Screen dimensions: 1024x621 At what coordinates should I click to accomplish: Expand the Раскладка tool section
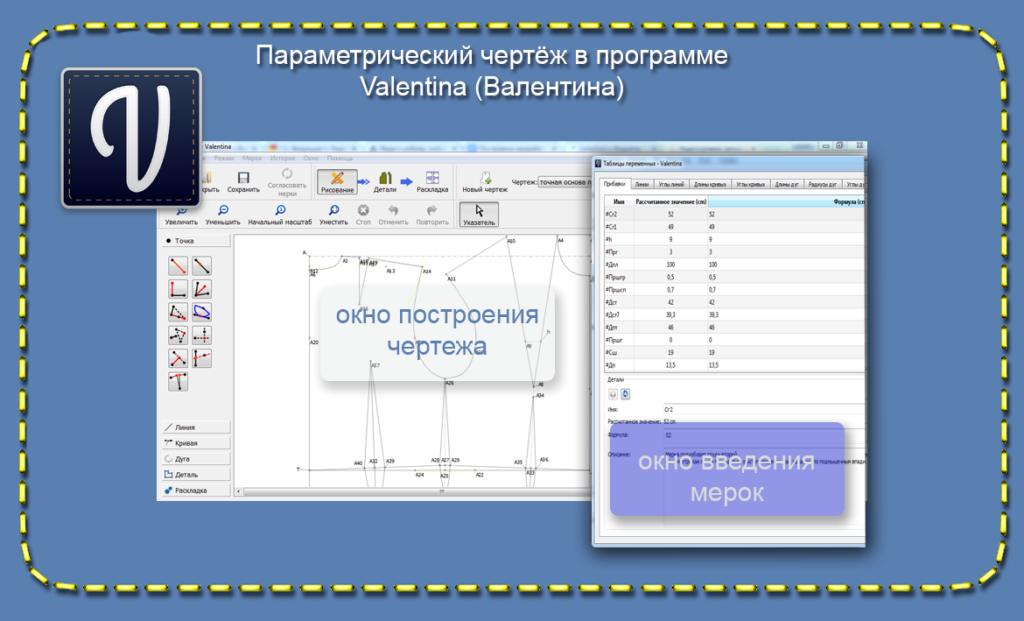click(196, 490)
